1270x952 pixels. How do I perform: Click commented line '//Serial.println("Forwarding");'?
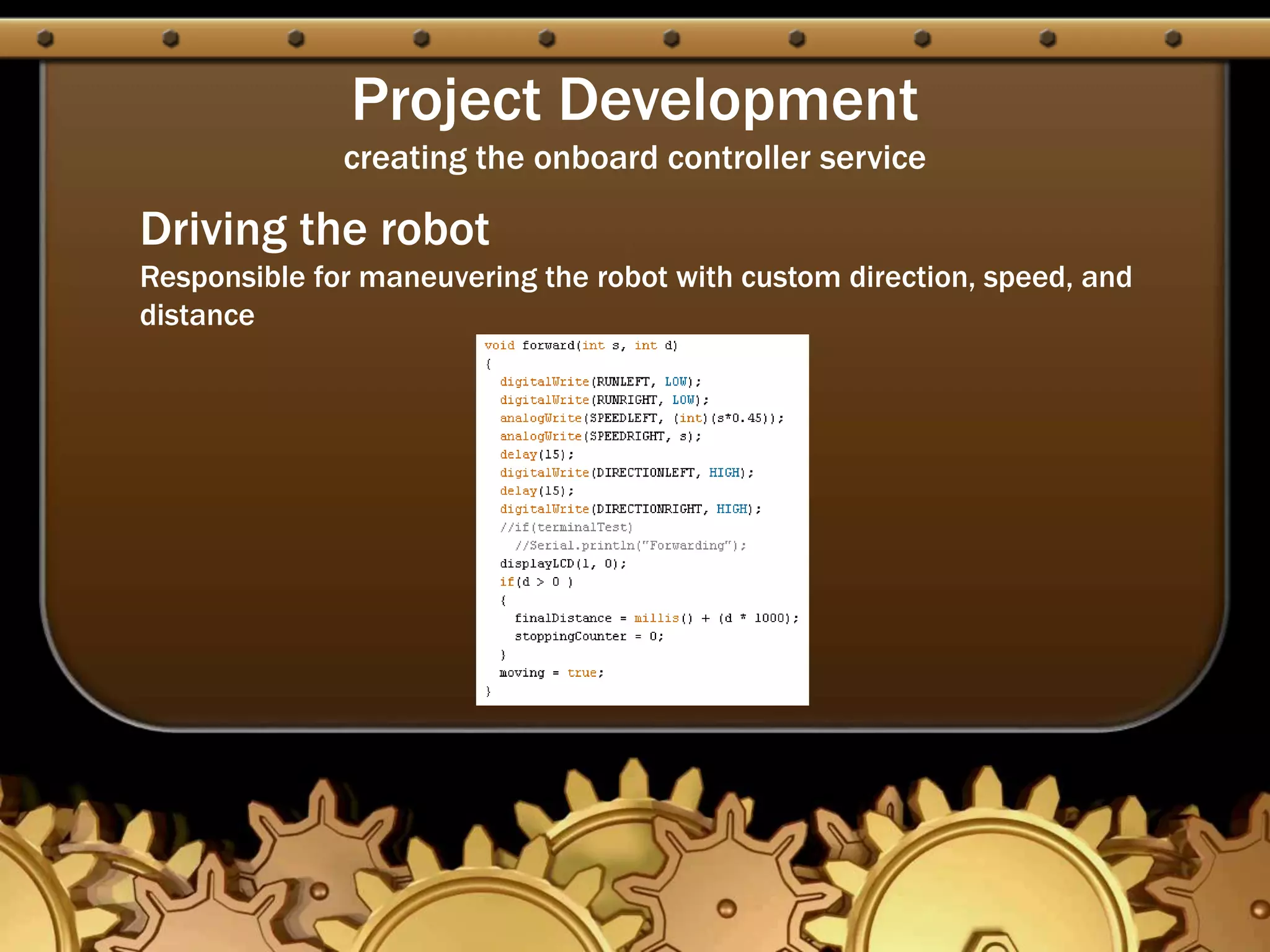pyautogui.click(x=631, y=545)
